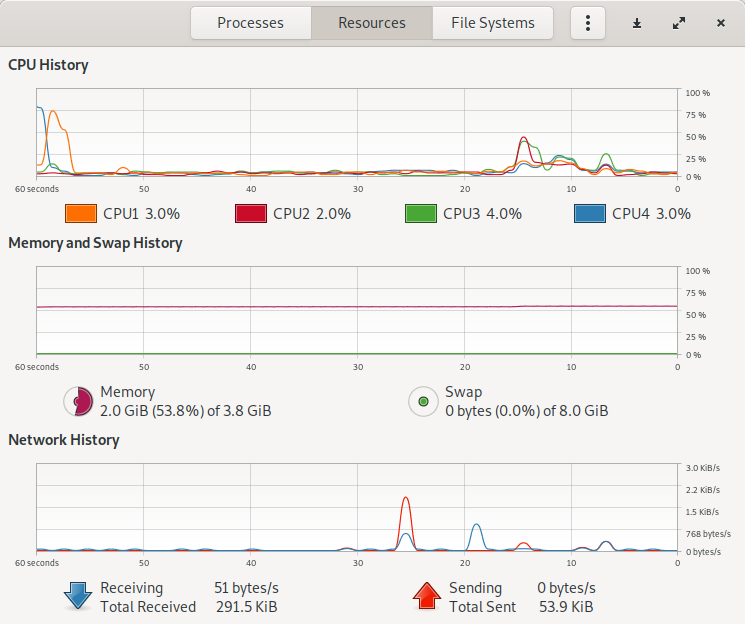Switch to the Processes tab

point(250,23)
